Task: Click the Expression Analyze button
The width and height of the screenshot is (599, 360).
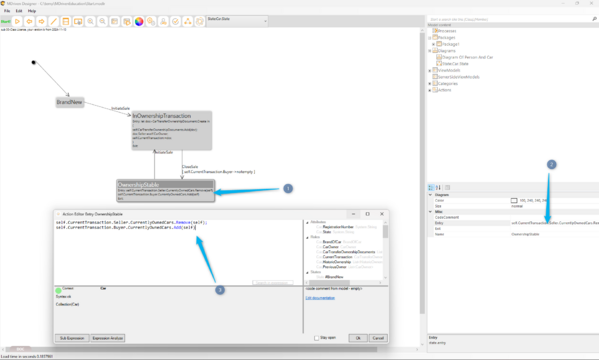Action: [108, 338]
